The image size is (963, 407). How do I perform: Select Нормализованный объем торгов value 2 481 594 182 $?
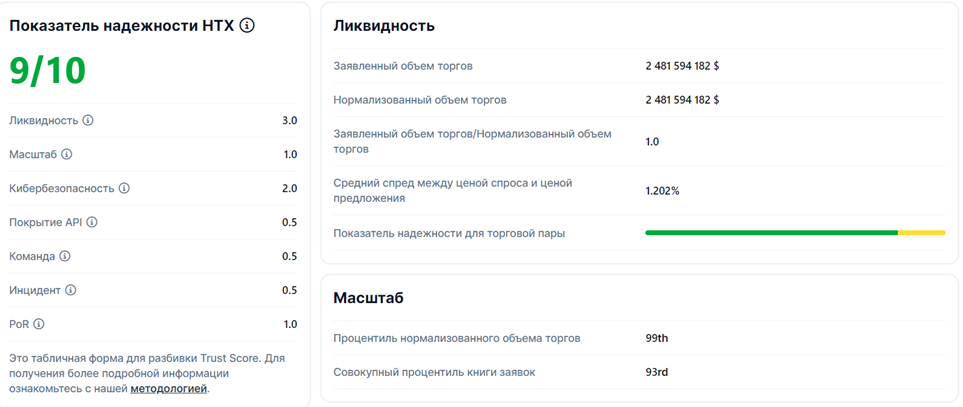[682, 99]
